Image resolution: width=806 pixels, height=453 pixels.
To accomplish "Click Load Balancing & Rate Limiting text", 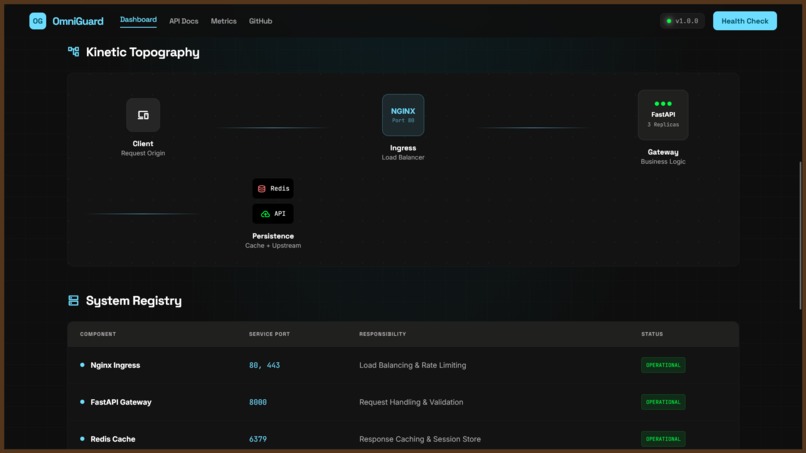I will [413, 365].
